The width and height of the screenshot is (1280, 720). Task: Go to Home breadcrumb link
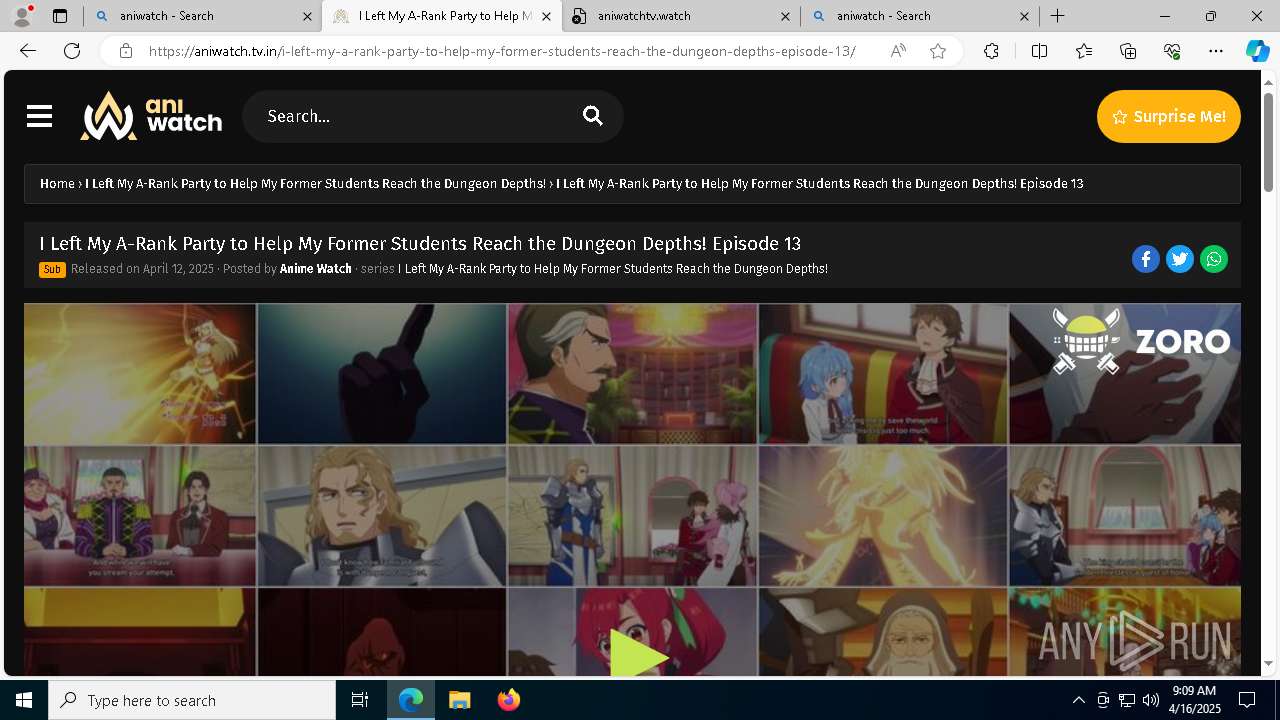[x=57, y=183]
